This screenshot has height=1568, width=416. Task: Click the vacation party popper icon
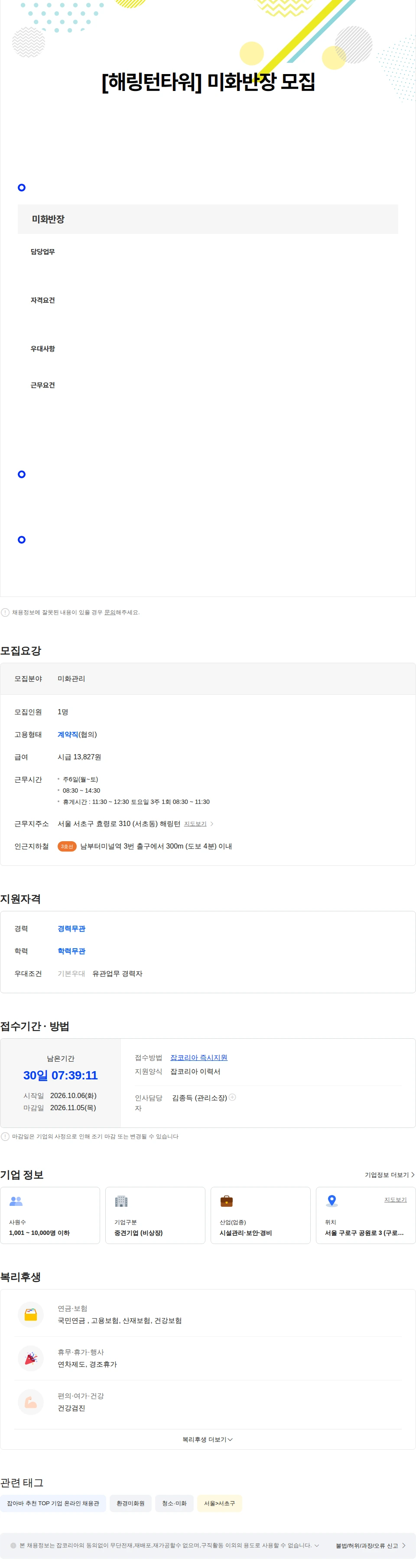30,1358
